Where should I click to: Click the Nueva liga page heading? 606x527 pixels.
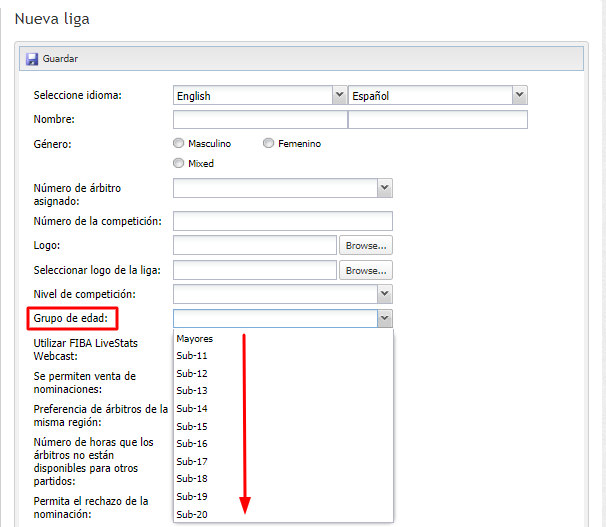tap(52, 19)
